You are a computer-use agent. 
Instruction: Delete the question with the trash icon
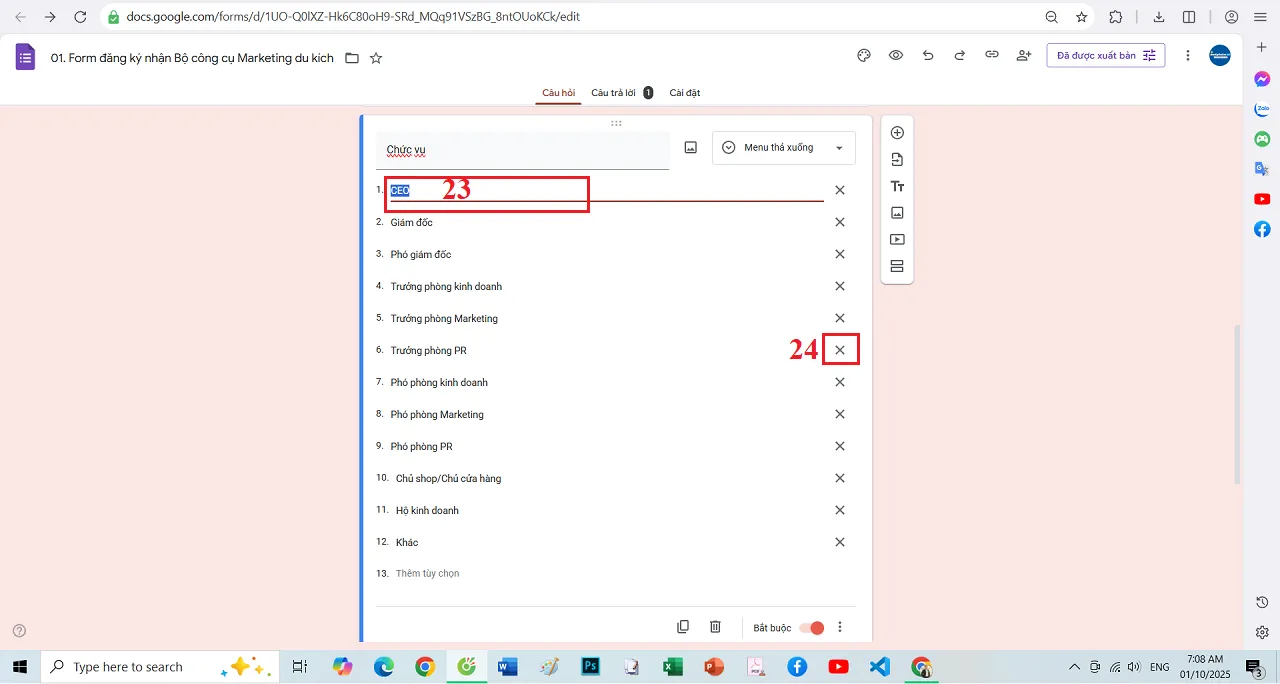pyautogui.click(x=715, y=626)
